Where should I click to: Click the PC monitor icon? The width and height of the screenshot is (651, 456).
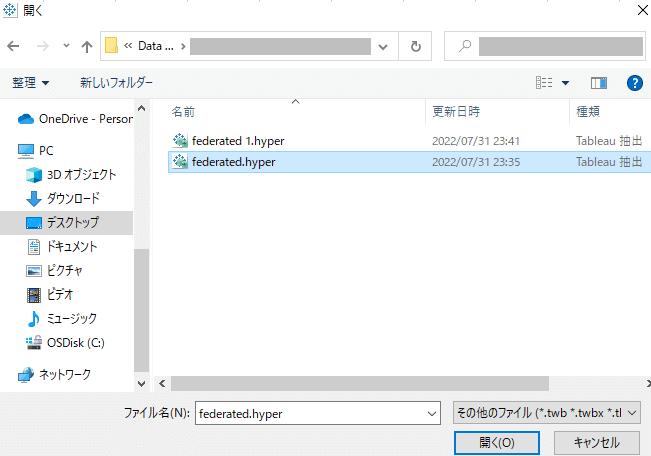click(26, 151)
